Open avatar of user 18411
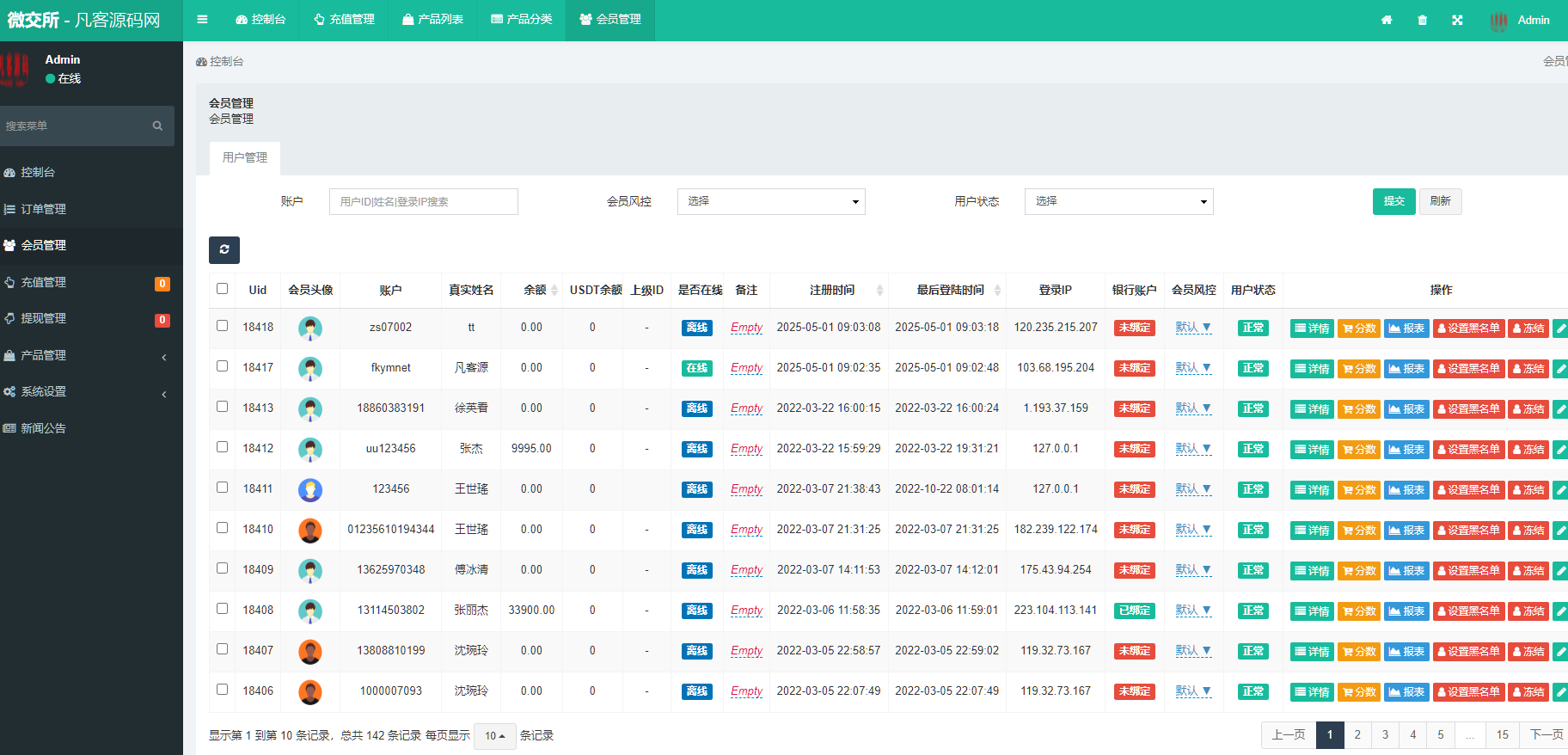Screen dimensions: 1568x755 (310, 489)
